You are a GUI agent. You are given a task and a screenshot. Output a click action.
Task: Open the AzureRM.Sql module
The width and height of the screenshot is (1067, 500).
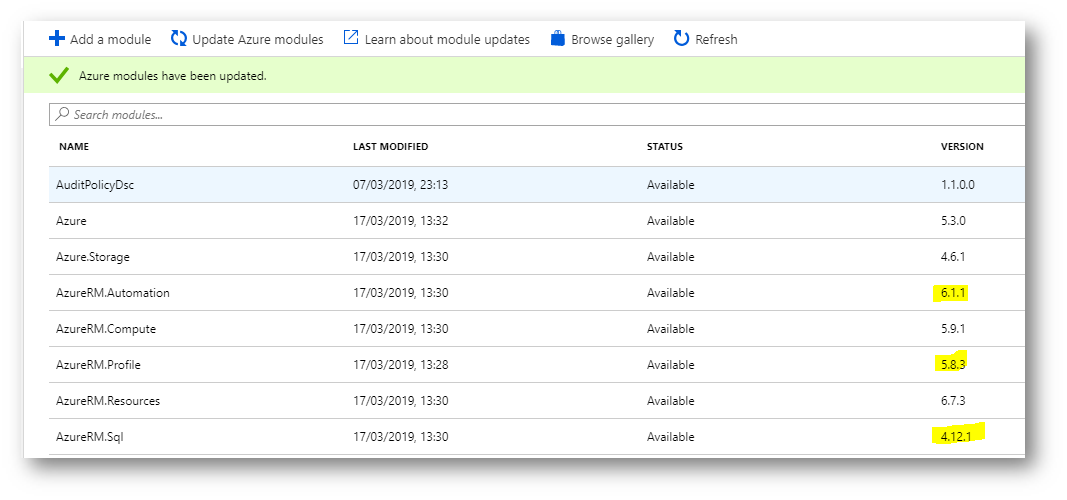click(x=537, y=437)
